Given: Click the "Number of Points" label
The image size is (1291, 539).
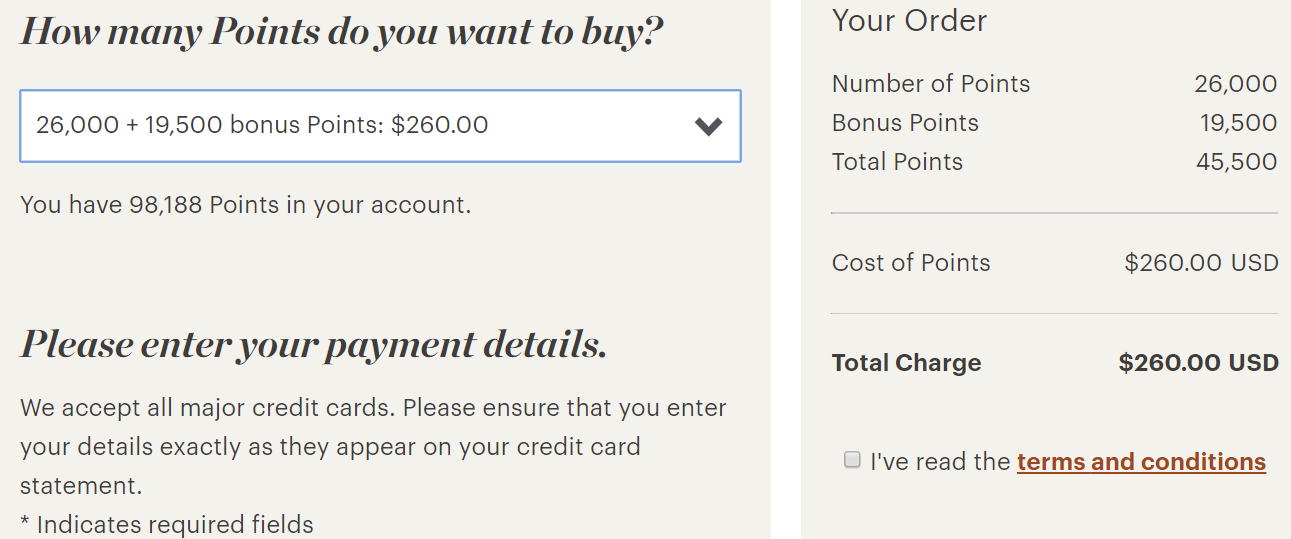Looking at the screenshot, I should 930,84.
